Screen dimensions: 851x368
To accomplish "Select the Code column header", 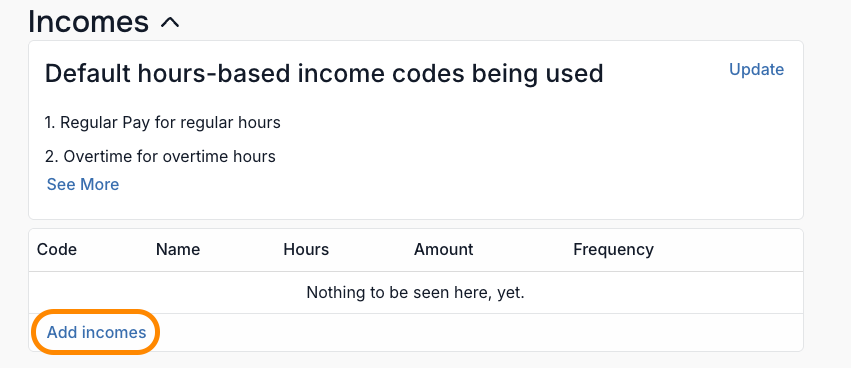I will (x=57, y=250).
